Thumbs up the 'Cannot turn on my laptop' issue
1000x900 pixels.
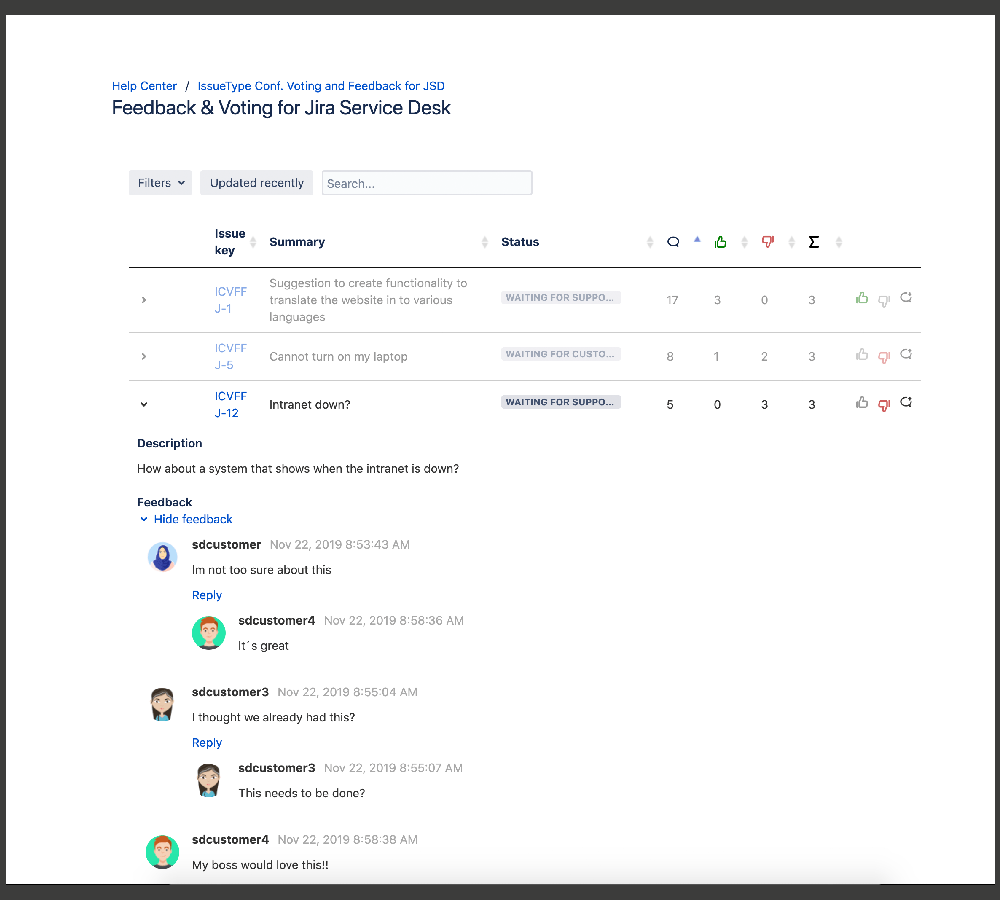[862, 354]
